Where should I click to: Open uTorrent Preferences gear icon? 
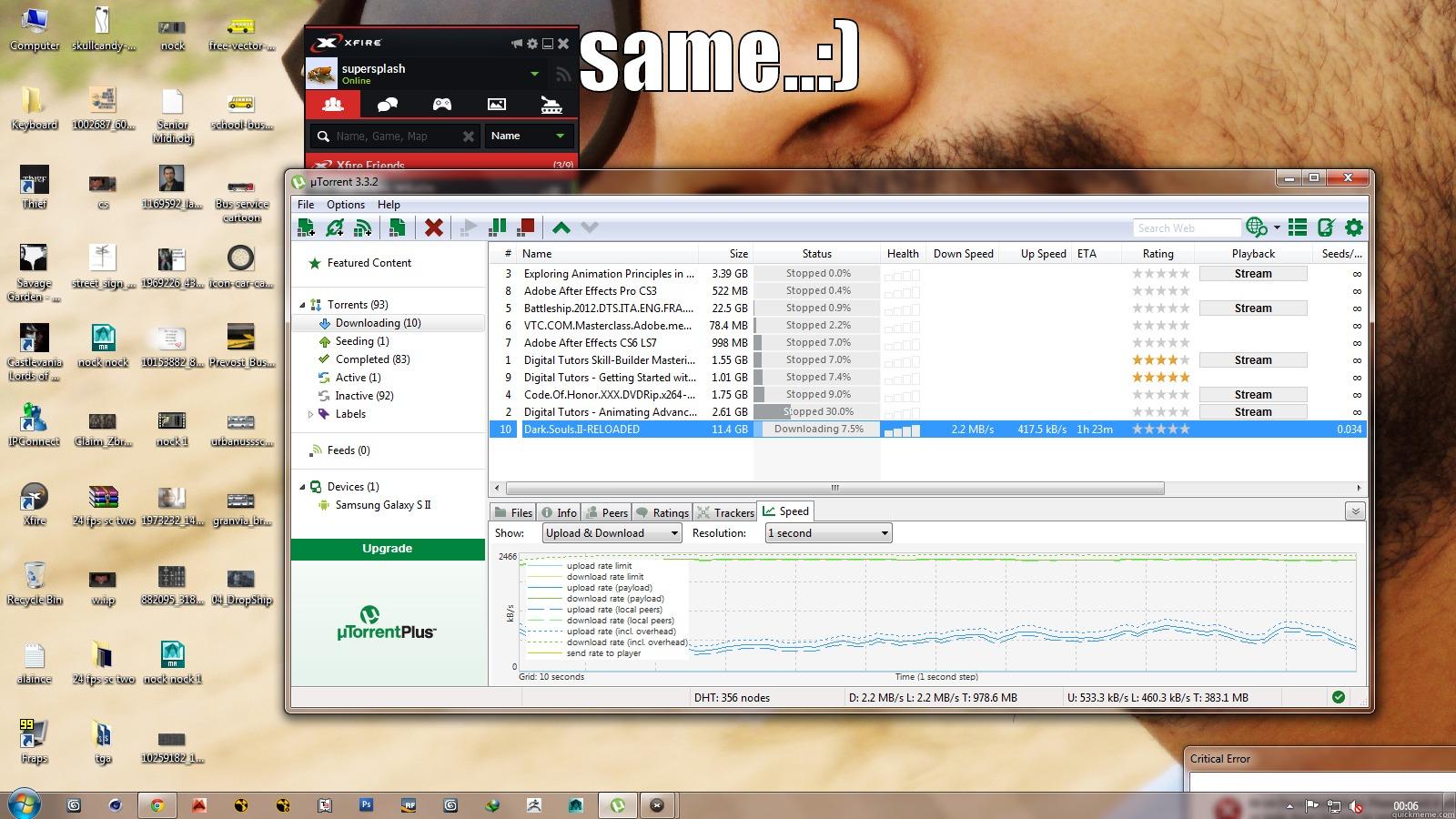[x=1354, y=227]
